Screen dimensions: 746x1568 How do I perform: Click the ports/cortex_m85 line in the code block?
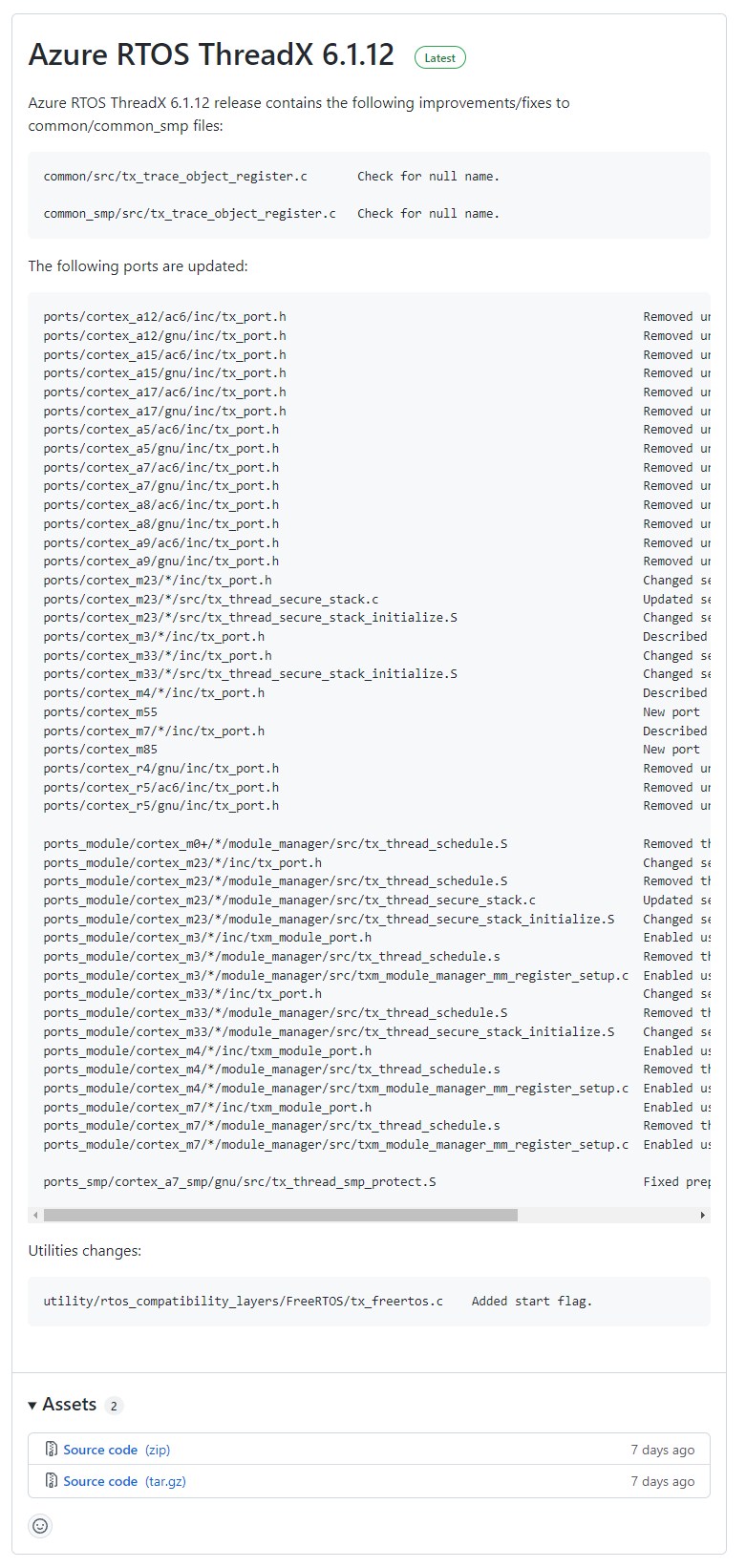pyautogui.click(x=371, y=750)
